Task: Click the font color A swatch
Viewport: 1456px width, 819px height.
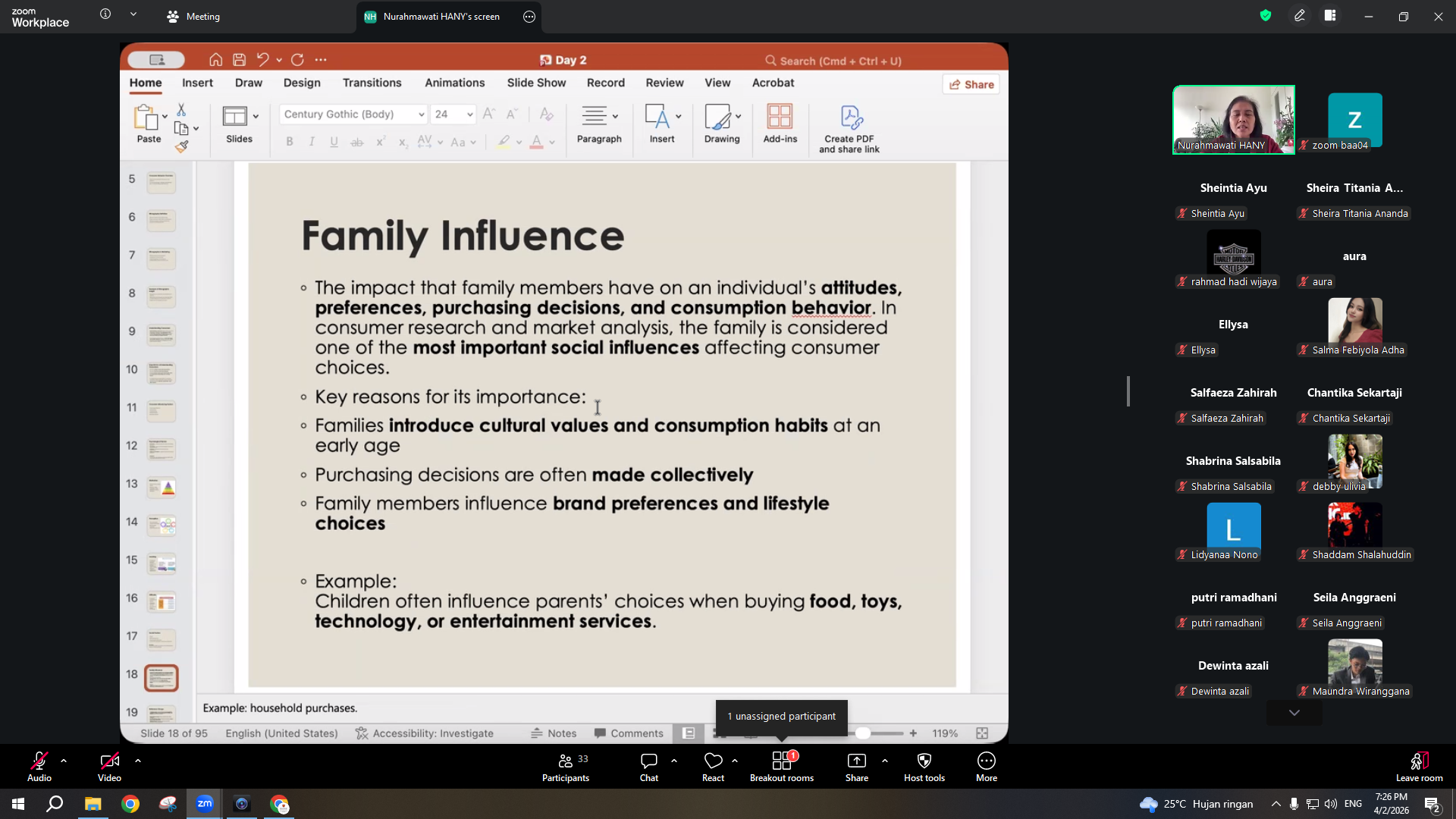Action: tap(536, 142)
